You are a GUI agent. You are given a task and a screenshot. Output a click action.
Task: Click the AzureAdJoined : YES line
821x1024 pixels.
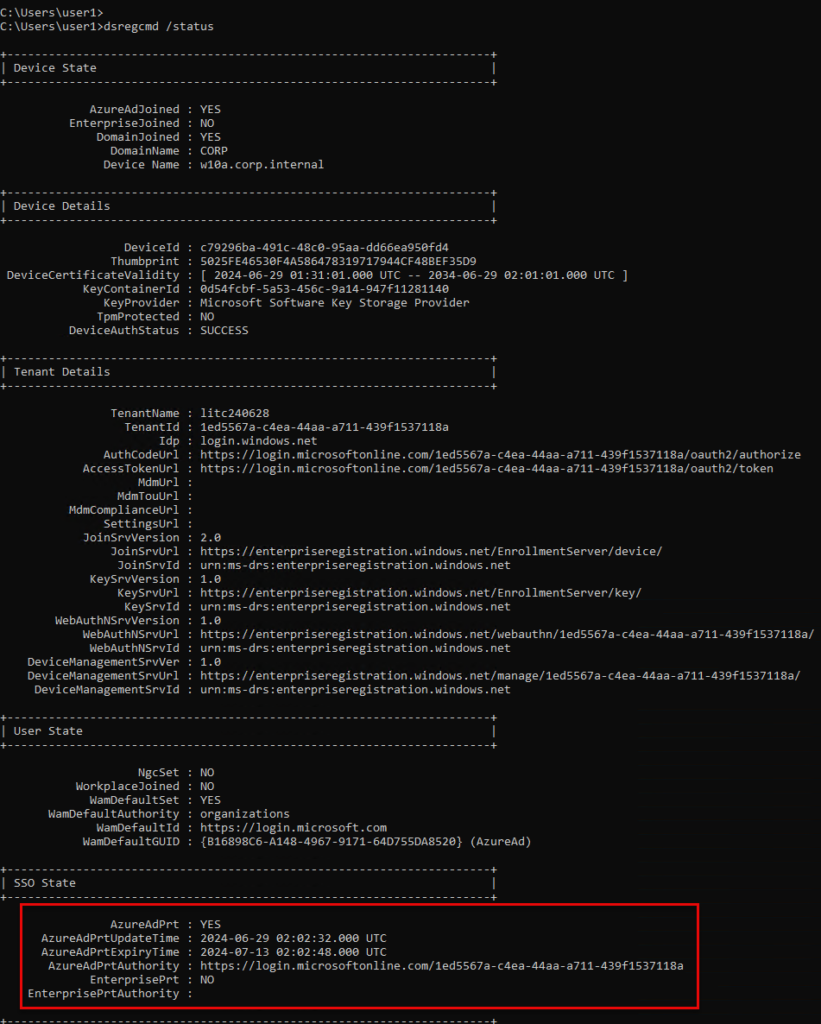click(155, 109)
